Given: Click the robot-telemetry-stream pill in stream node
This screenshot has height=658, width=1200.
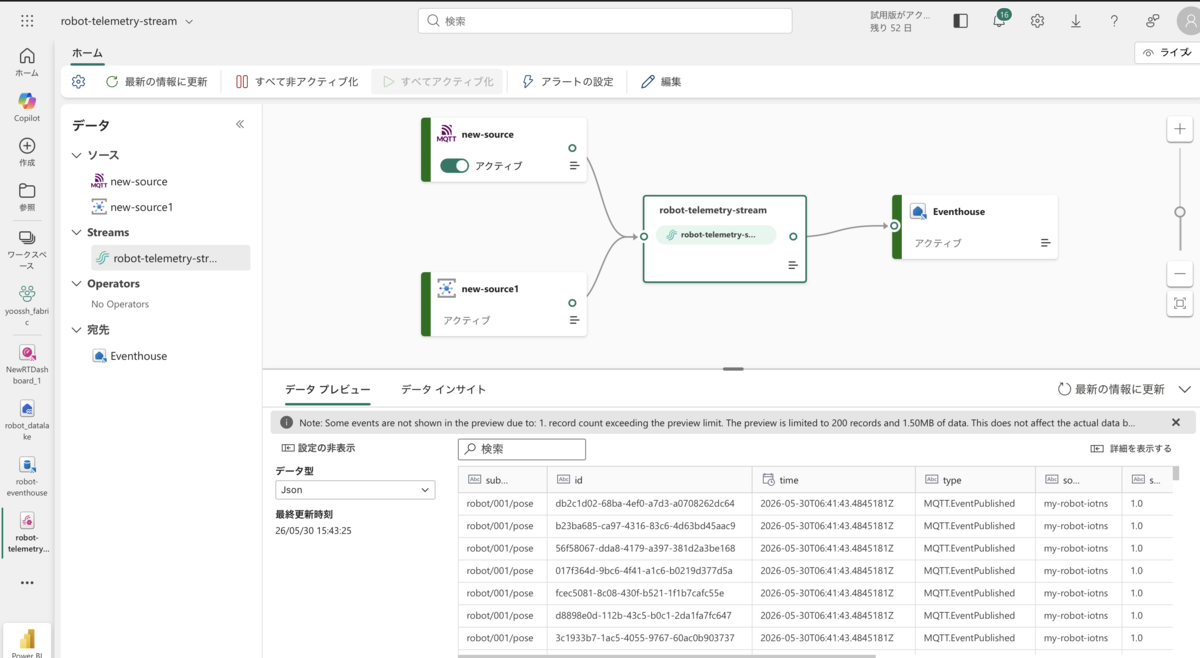Looking at the screenshot, I should pos(716,235).
